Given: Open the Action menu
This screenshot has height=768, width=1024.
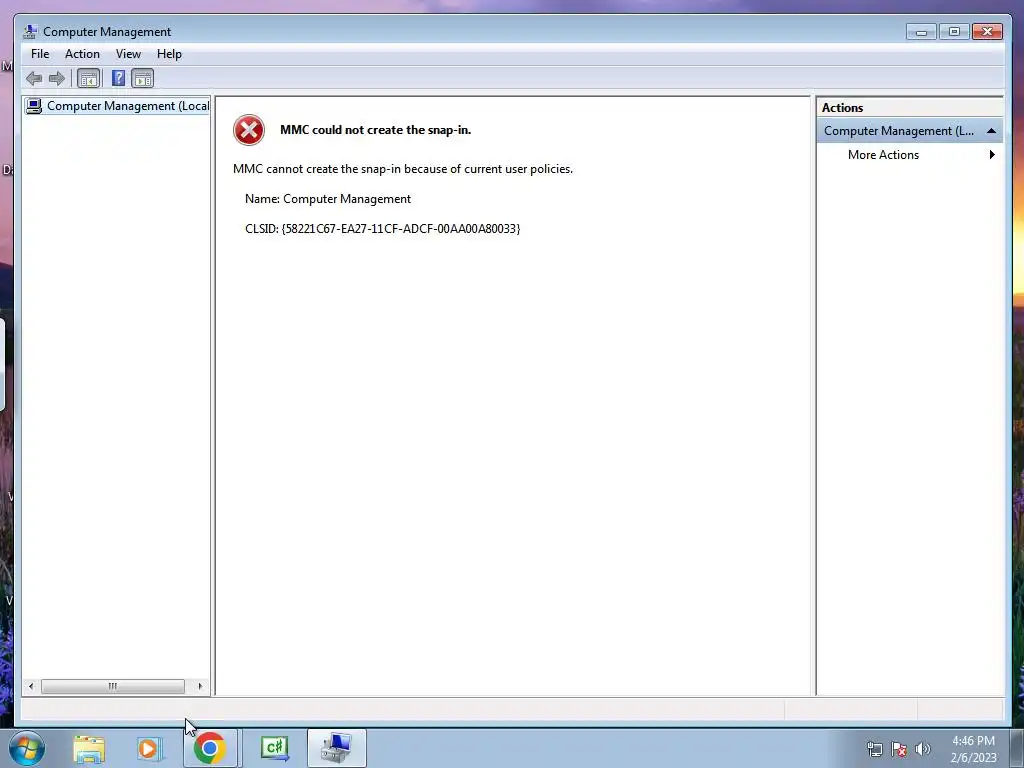Looking at the screenshot, I should pos(82,54).
